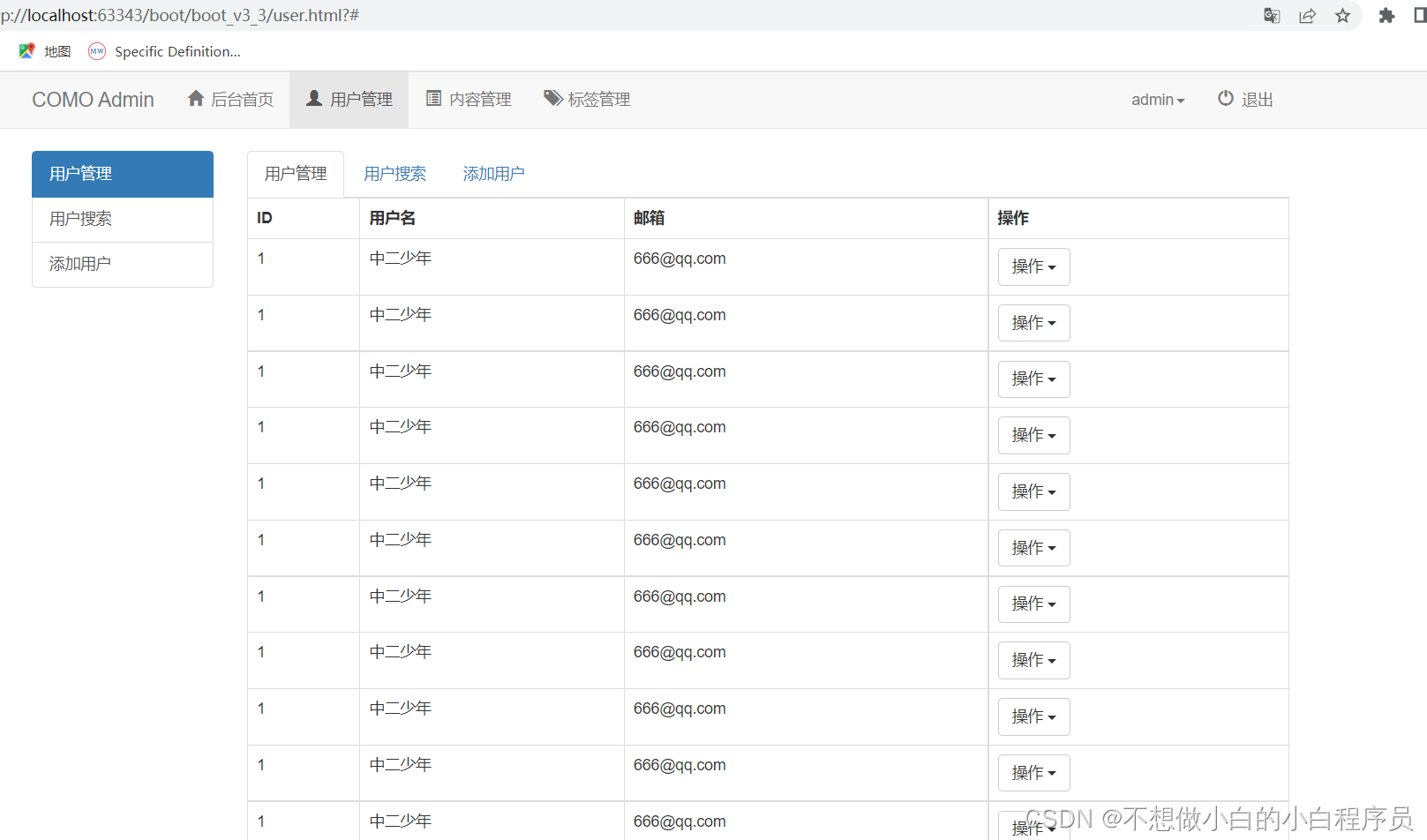Select 用户管理 in left sidebar
The width and height of the screenshot is (1427, 840).
click(123, 174)
